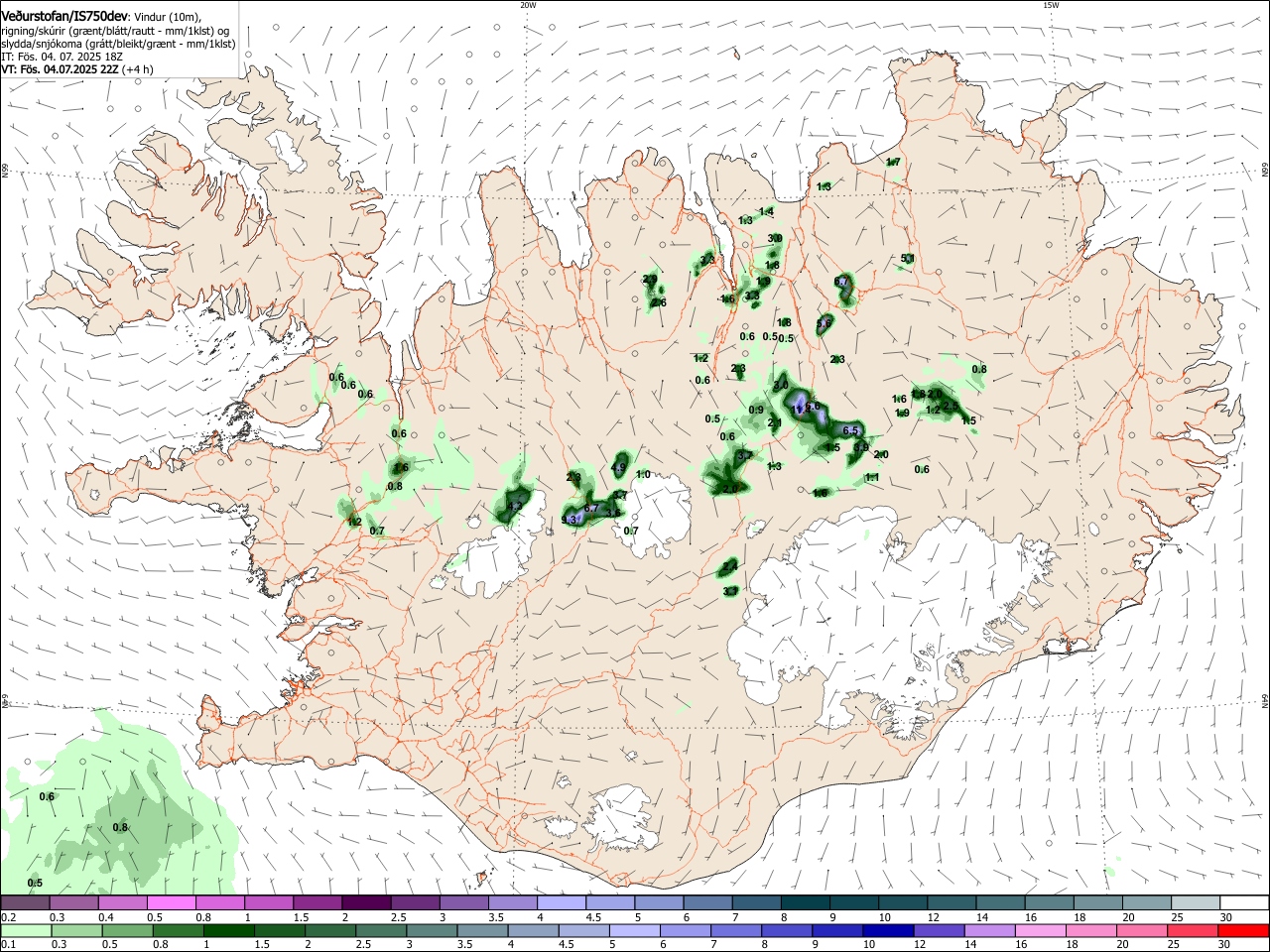Click the 6.5 precipitation value on the map
The image size is (1270, 952).
coord(850,430)
